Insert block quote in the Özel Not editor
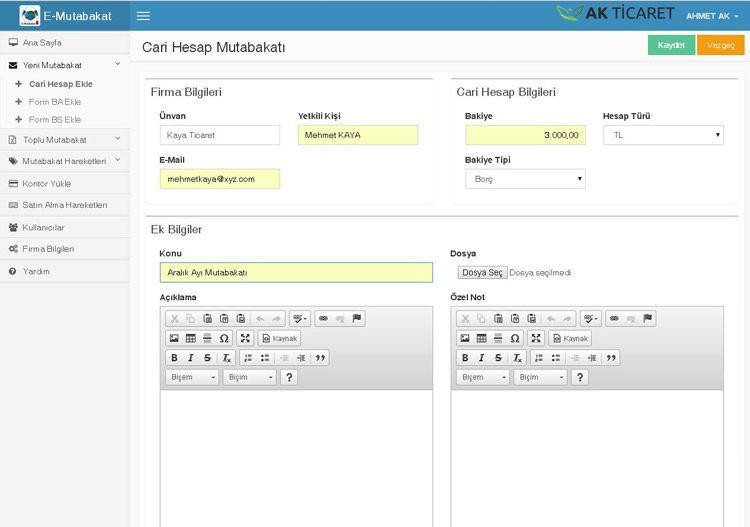Image resolution: width=750 pixels, height=527 pixels. tap(611, 358)
